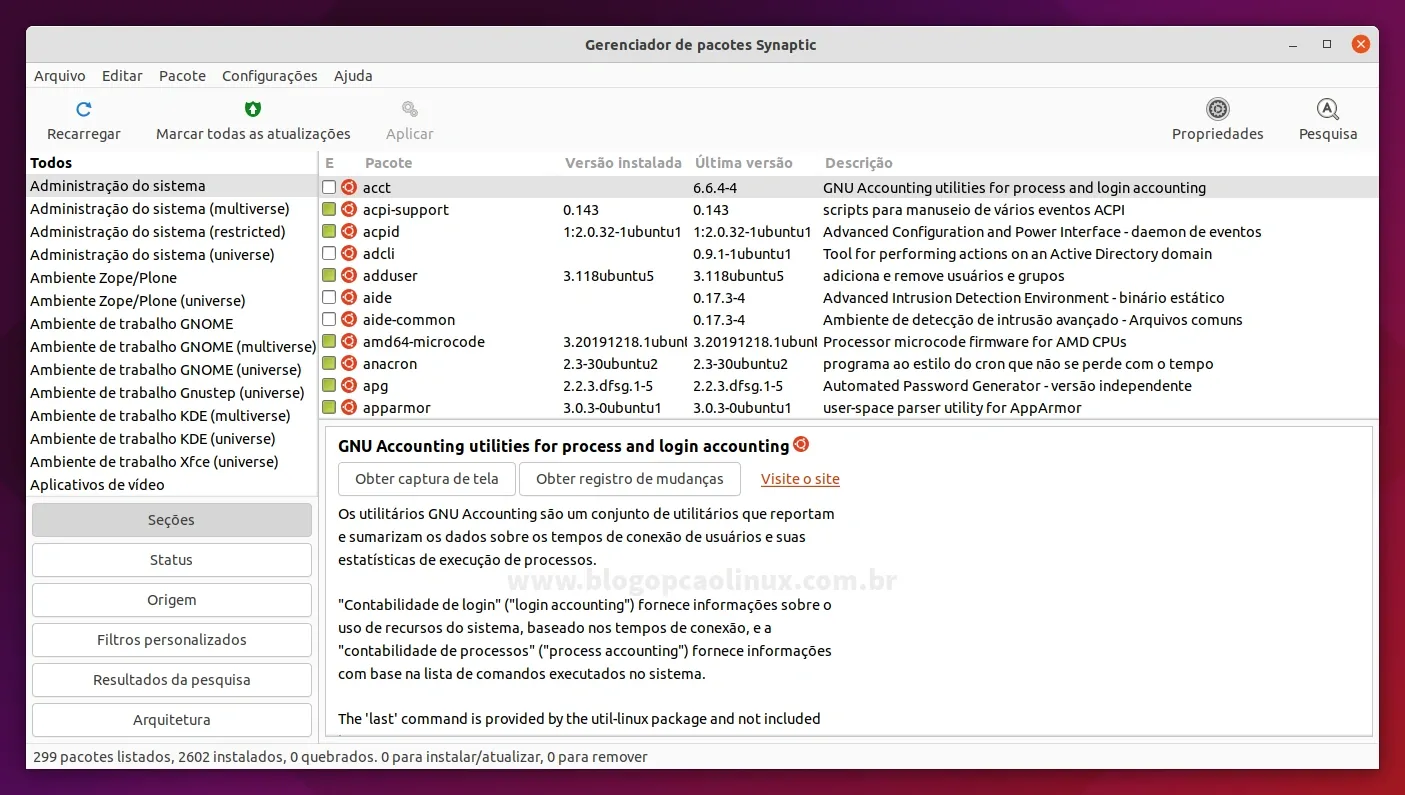Screen dimensions: 1405x795
Task: Toggle the acpi-support status checkbox
Action: tap(329, 209)
